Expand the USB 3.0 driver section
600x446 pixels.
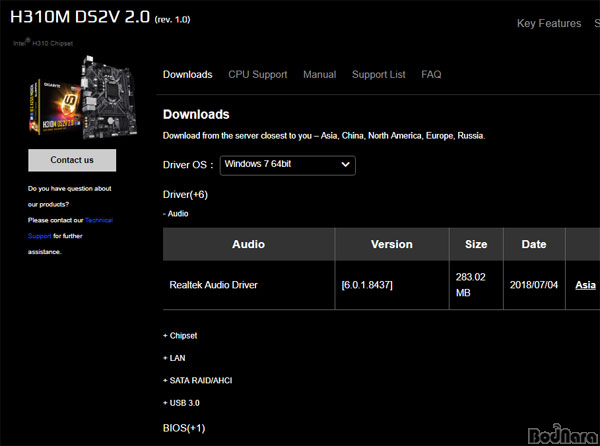tap(183, 402)
